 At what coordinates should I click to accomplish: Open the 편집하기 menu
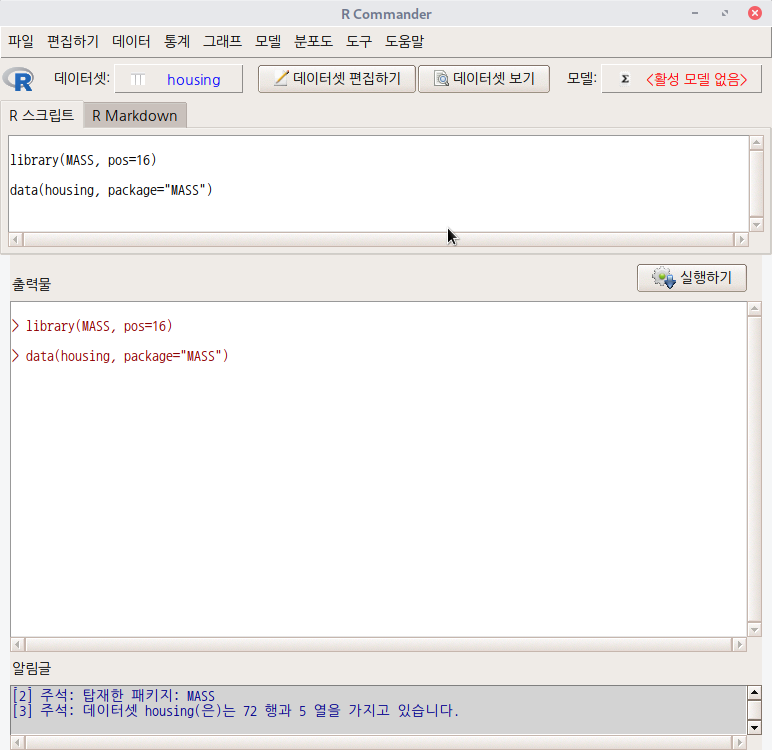coord(73,41)
